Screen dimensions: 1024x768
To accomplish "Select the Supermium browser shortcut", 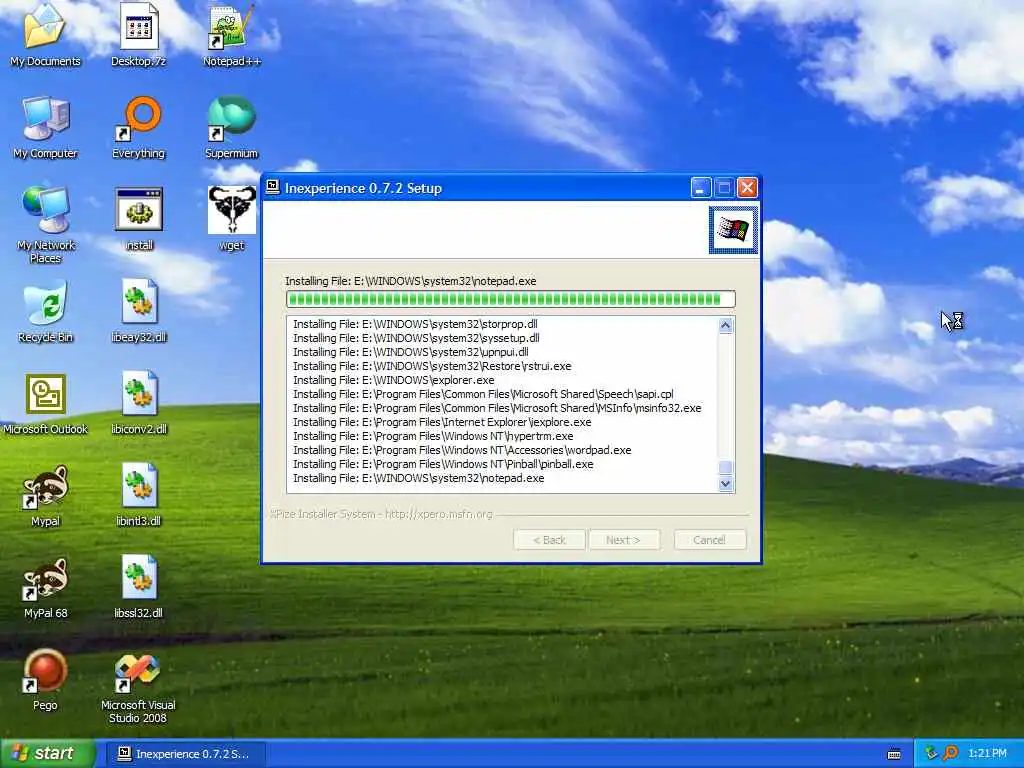I will coord(231,127).
